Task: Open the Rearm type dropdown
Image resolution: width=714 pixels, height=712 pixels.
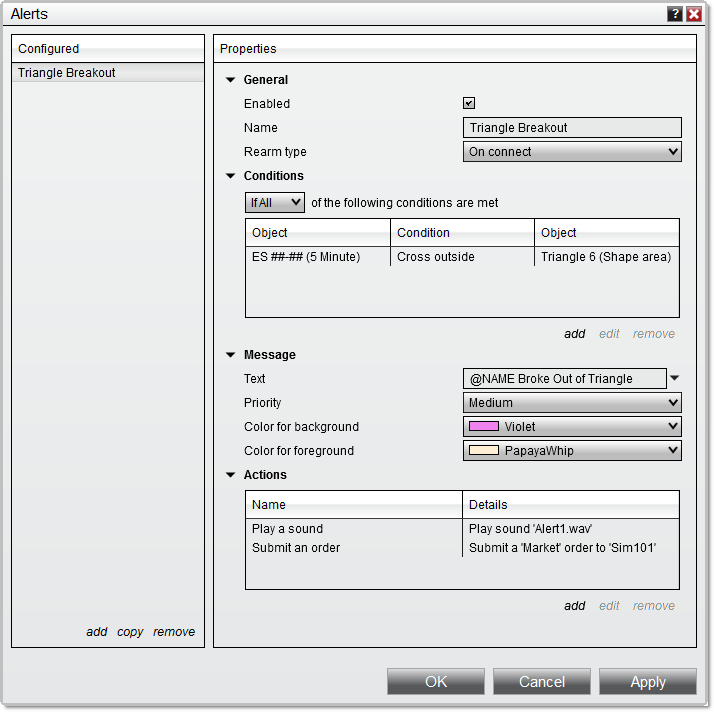Action: coord(573,152)
